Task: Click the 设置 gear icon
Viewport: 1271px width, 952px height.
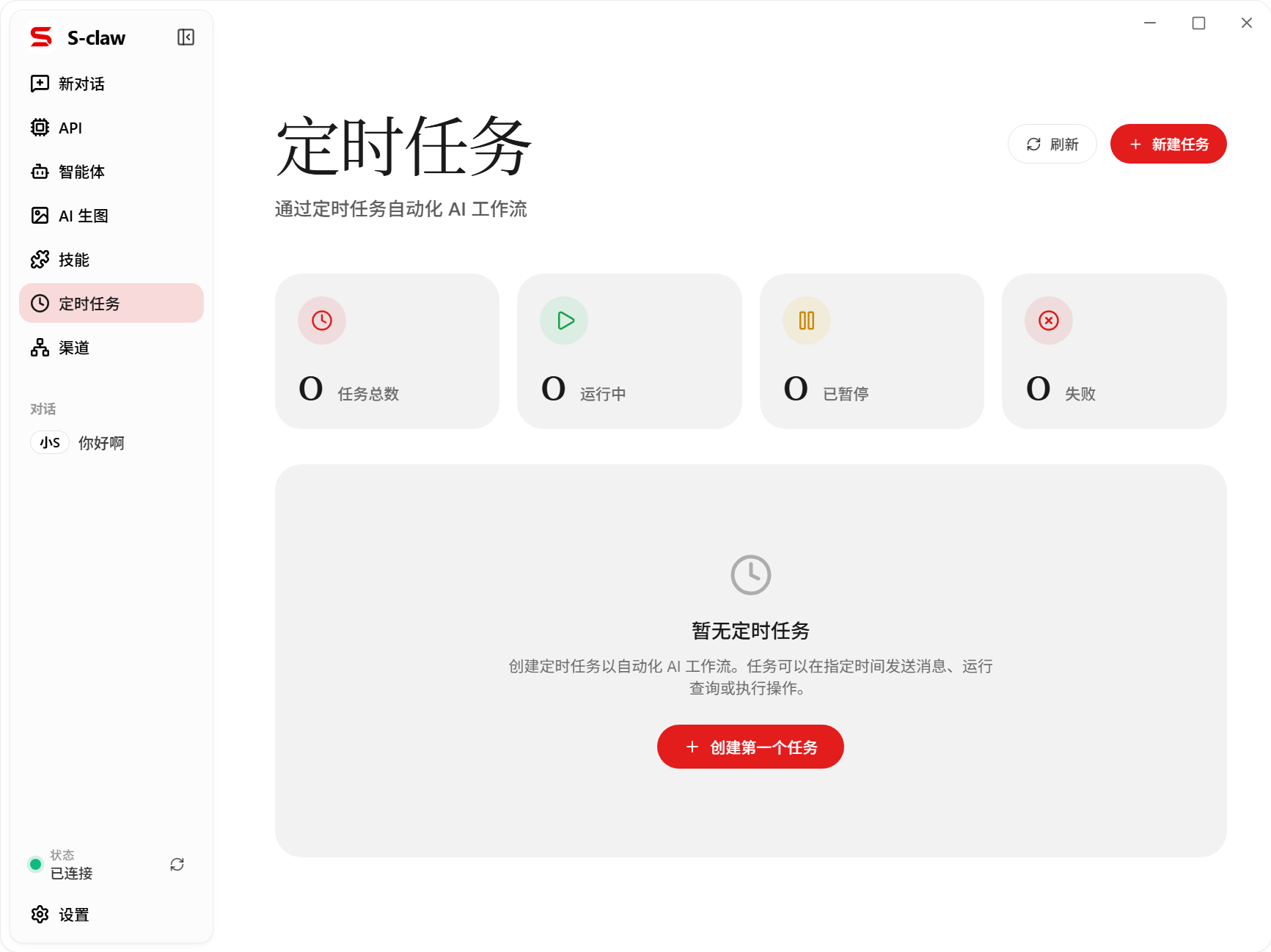Action: [x=40, y=915]
